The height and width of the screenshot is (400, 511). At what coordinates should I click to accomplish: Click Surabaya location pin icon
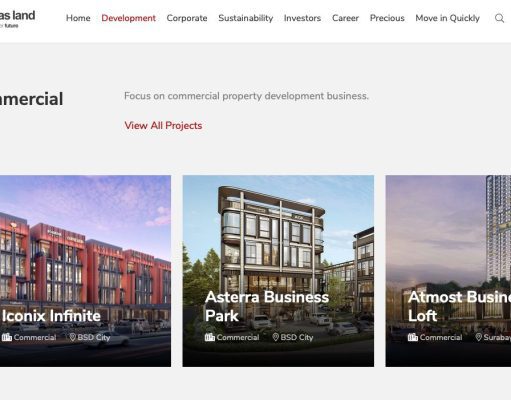(x=478, y=337)
